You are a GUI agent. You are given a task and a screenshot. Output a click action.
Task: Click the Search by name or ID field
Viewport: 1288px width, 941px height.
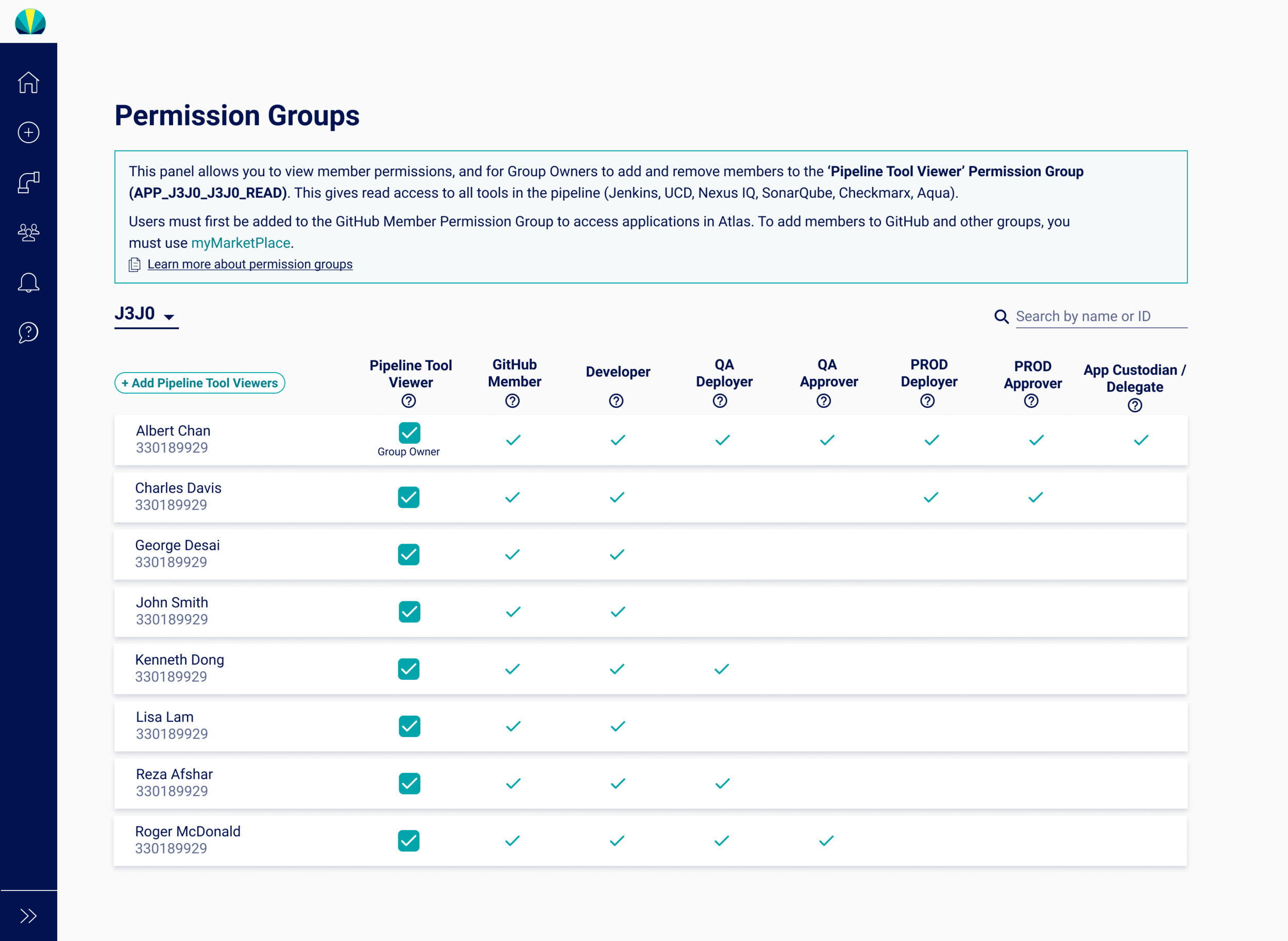1099,316
